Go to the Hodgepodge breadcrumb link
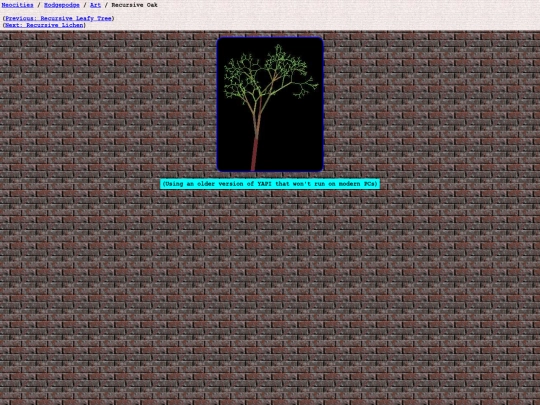This screenshot has height=405, width=540. point(62,5)
